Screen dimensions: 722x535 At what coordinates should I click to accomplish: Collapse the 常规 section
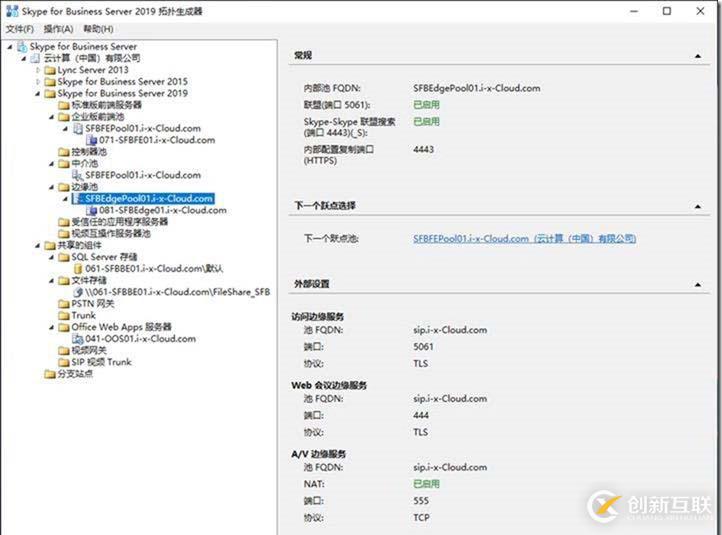click(x=698, y=56)
